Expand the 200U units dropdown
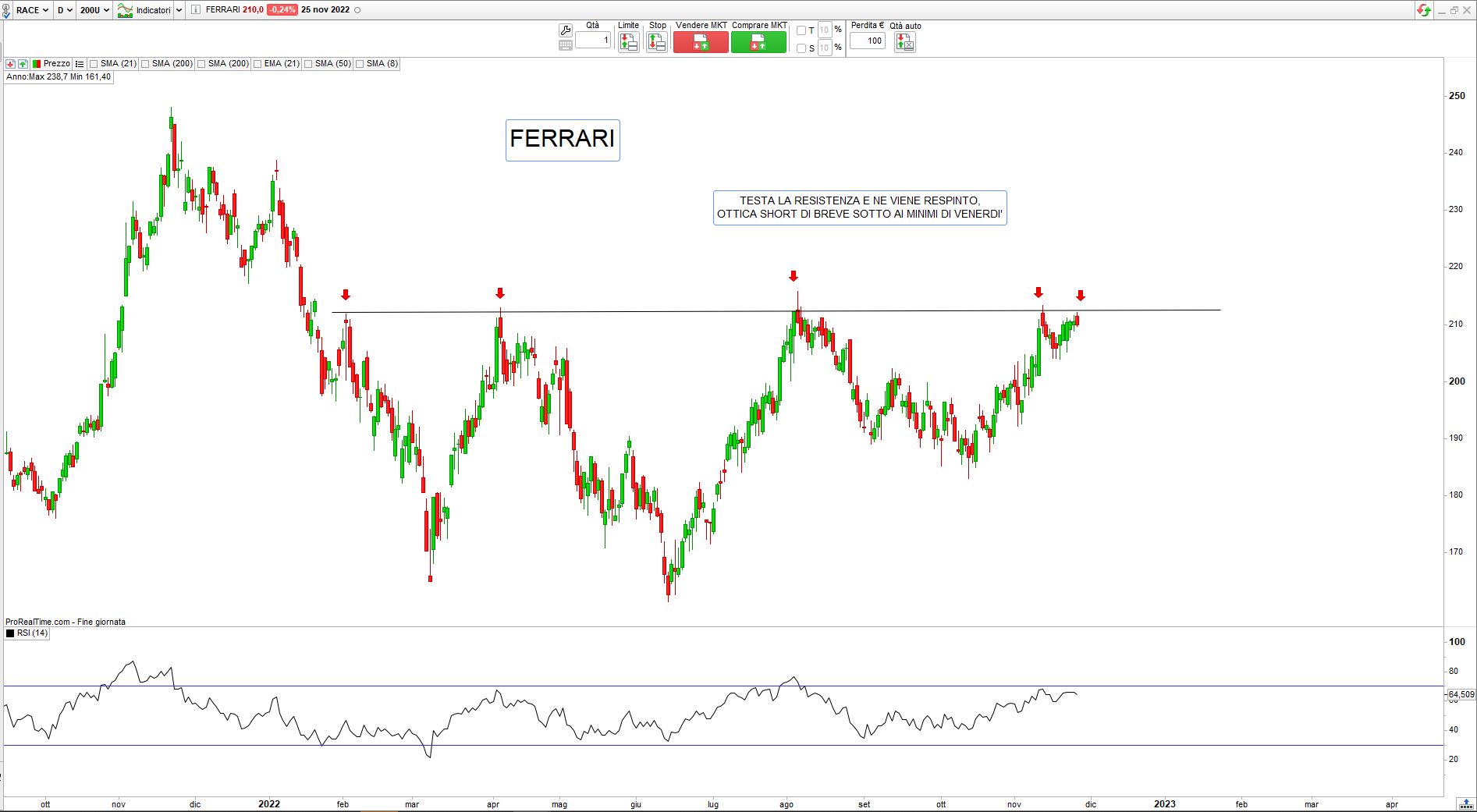This screenshot has height=812, width=1477. pyautogui.click(x=94, y=10)
